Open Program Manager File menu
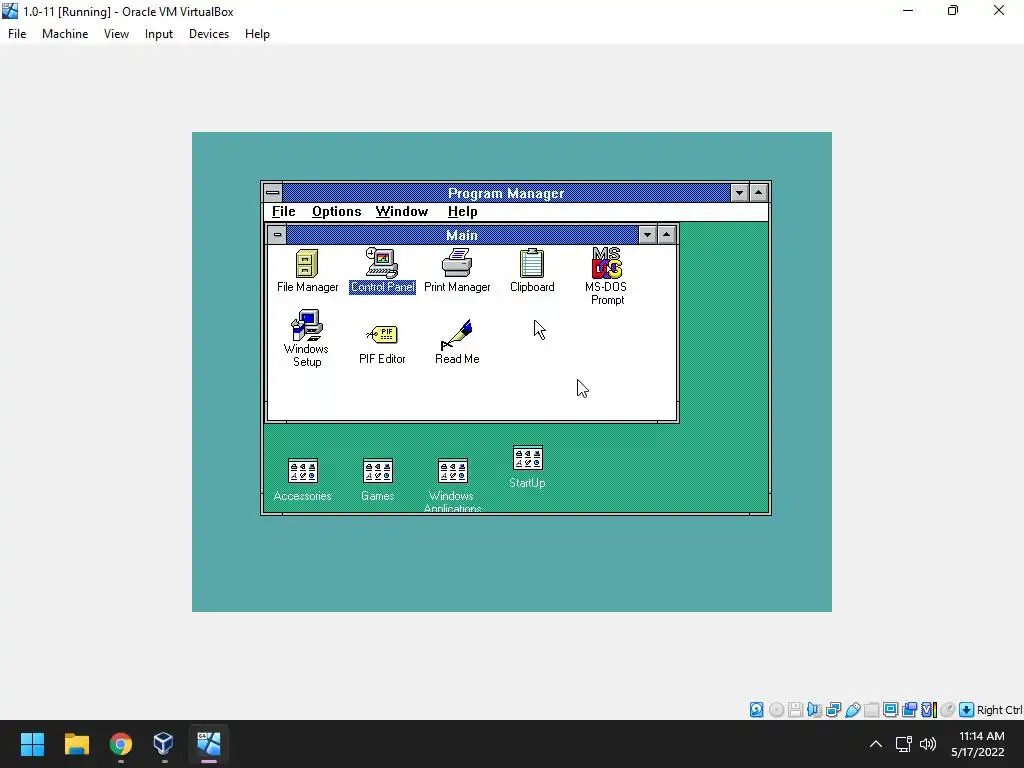 (x=283, y=212)
